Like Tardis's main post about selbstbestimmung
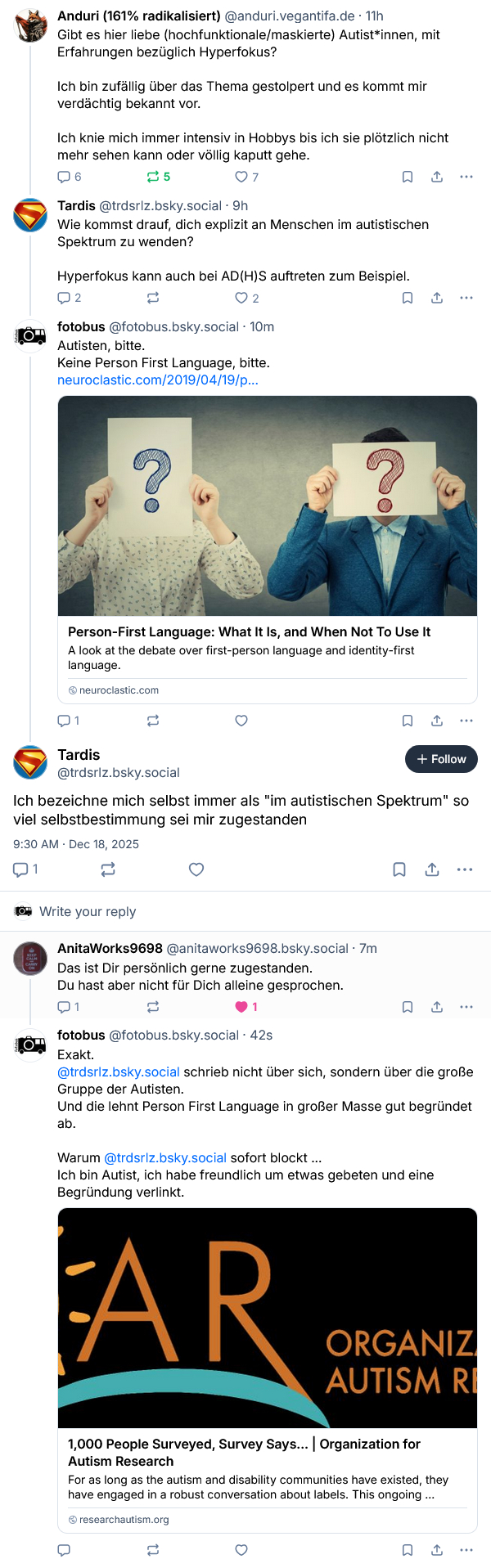This screenshot has width=491, height=1568. [x=196, y=869]
